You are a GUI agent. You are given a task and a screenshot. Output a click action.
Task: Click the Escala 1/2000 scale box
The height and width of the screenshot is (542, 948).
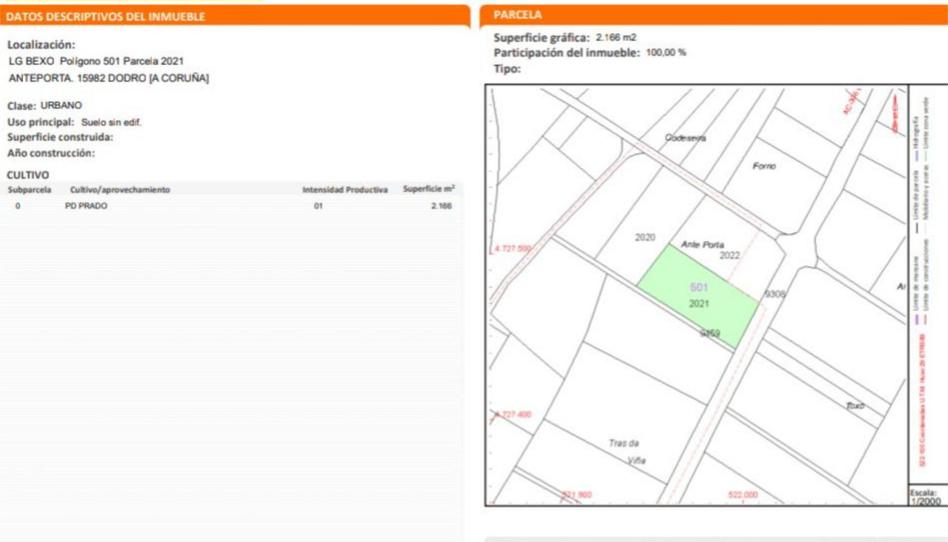(x=925, y=496)
